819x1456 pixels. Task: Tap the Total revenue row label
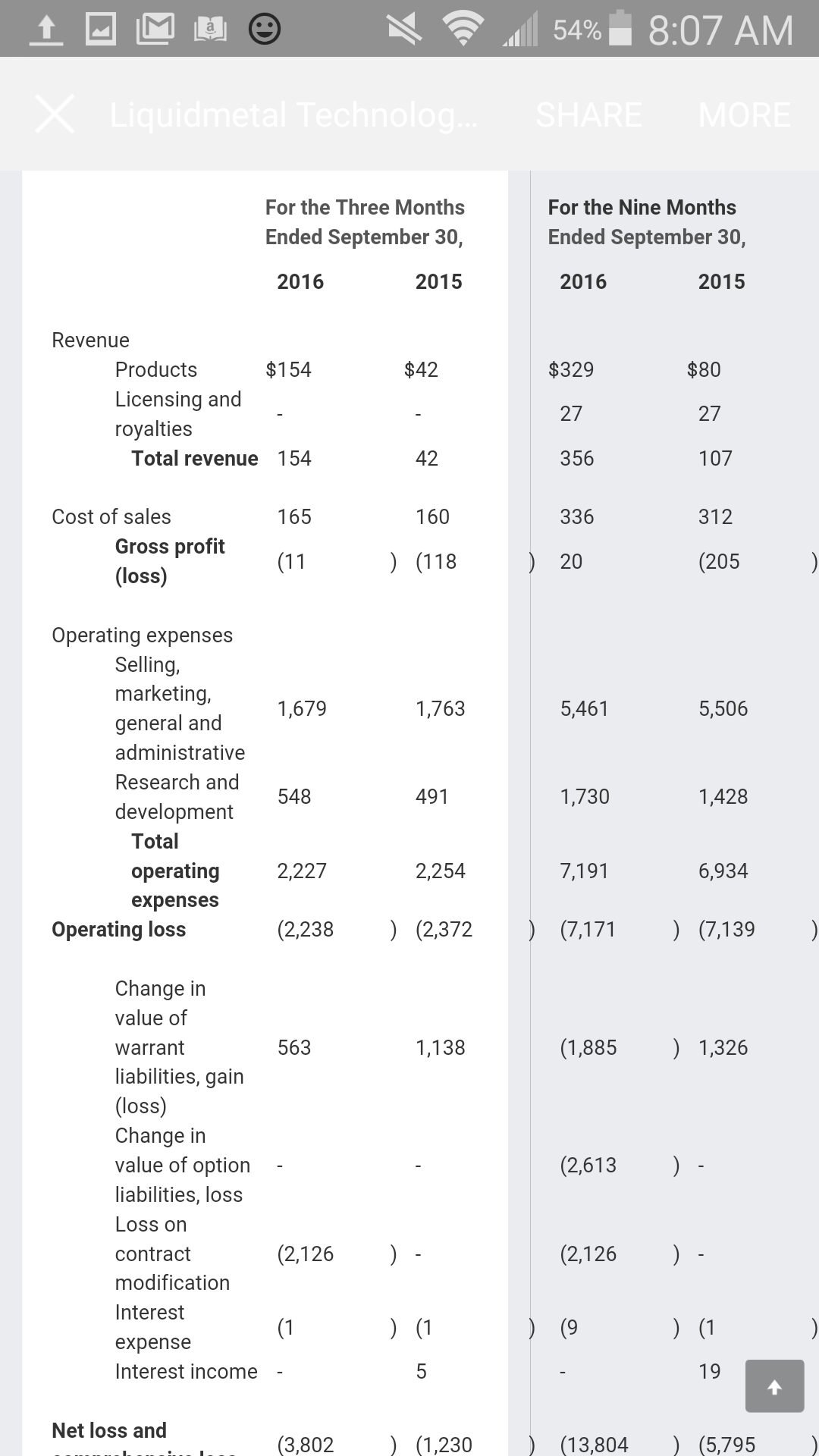(x=194, y=458)
